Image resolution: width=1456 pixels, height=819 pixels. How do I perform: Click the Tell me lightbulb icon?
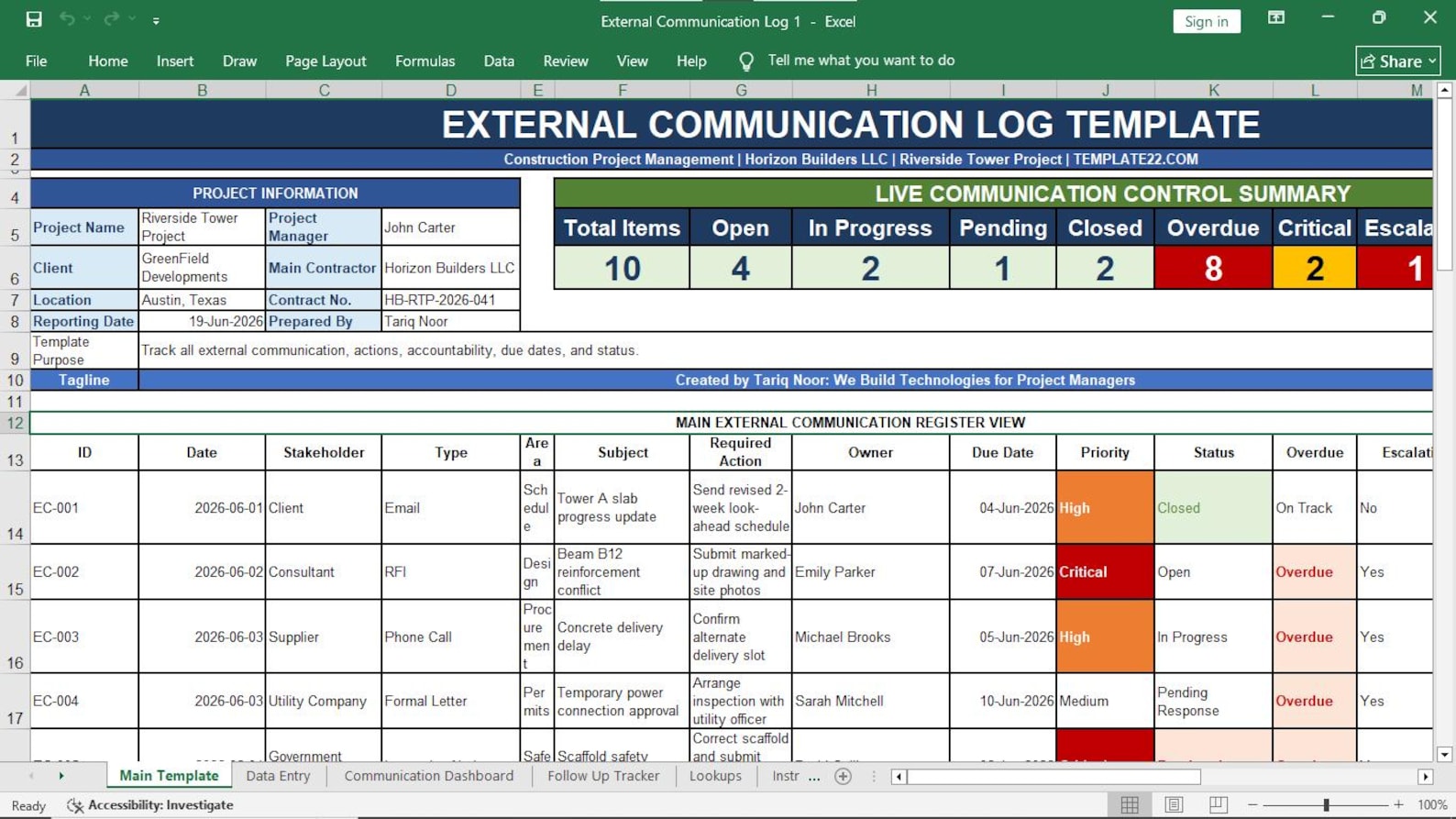click(746, 61)
